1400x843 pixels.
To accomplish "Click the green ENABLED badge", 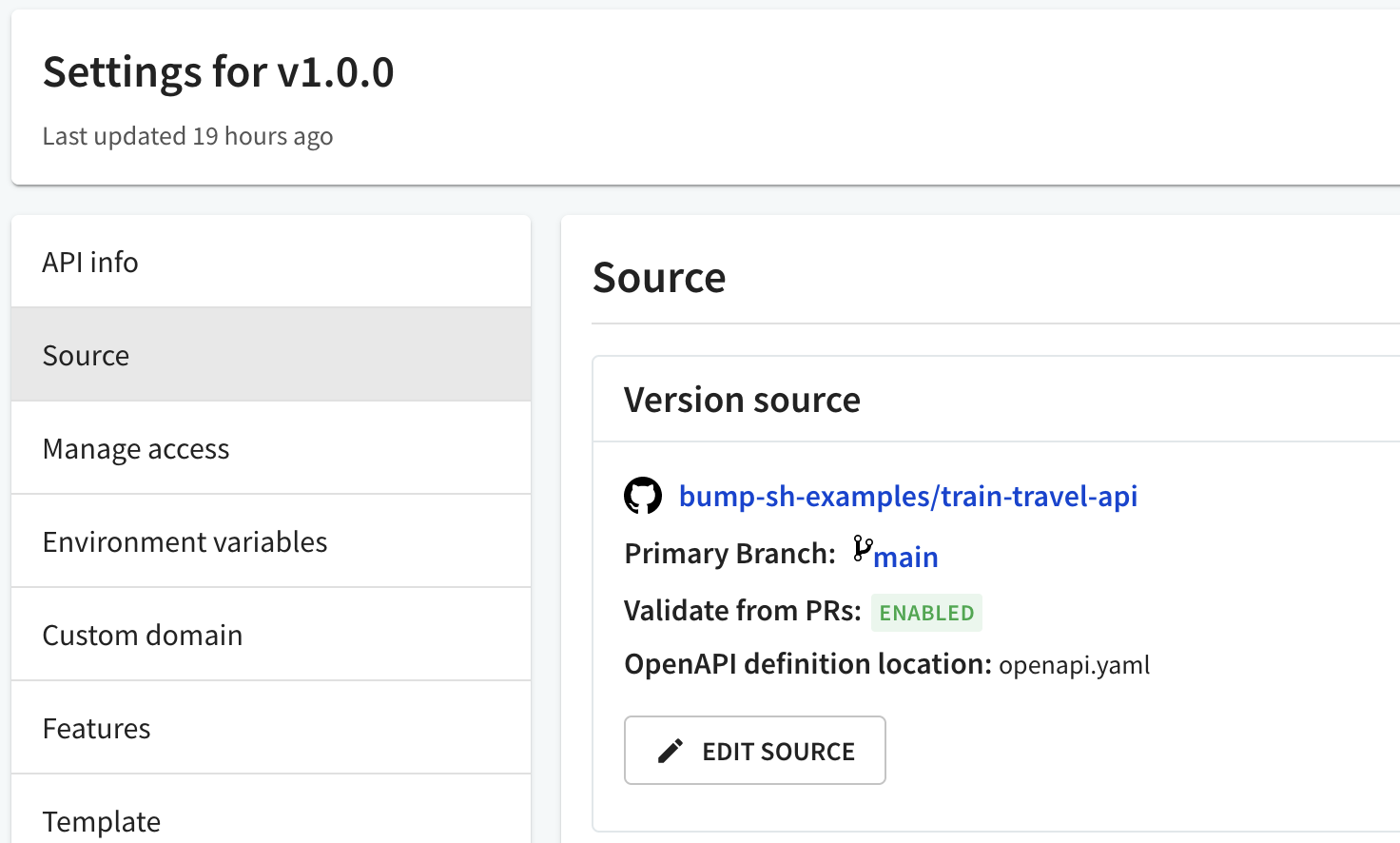I will click(926, 613).
